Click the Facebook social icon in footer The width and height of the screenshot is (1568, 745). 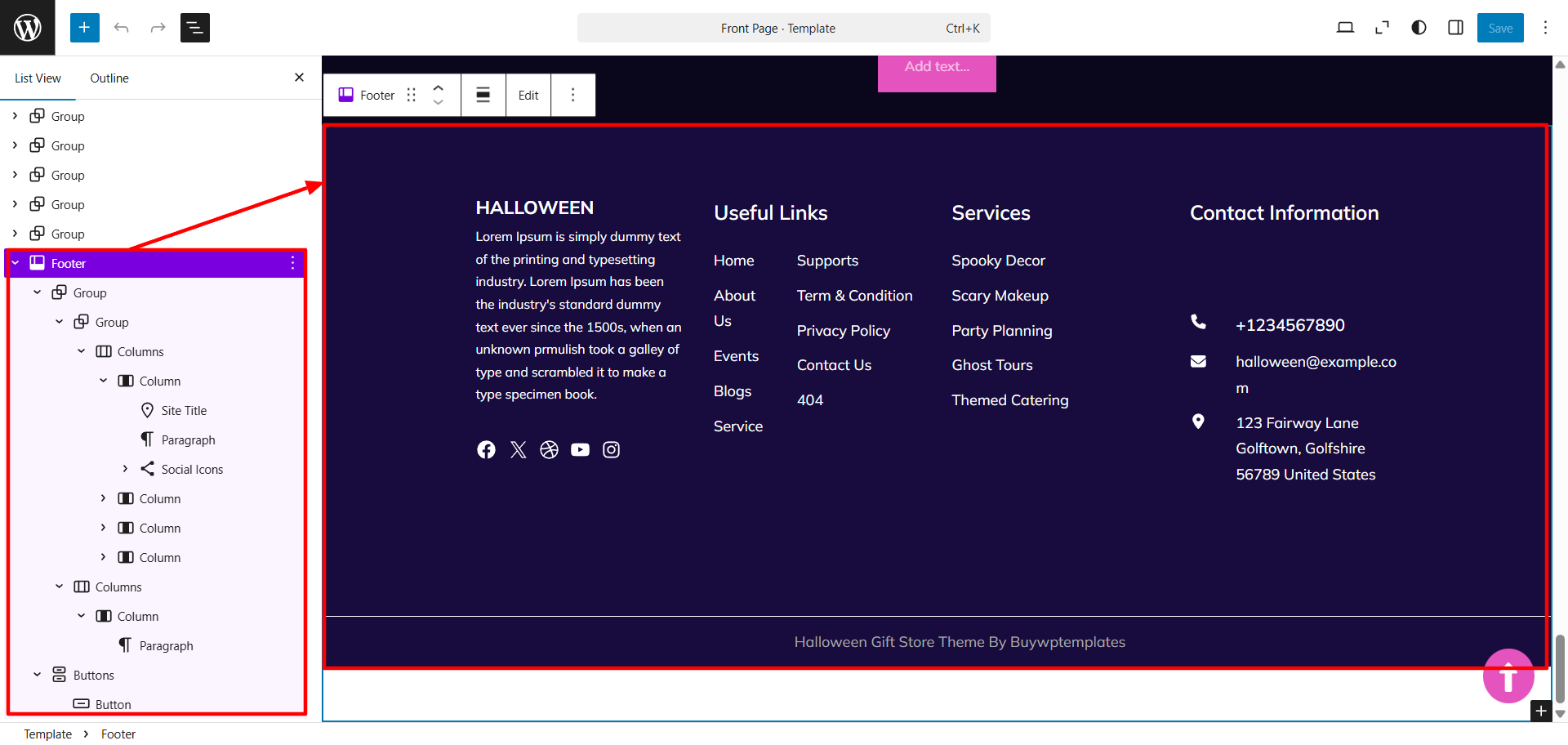point(486,450)
